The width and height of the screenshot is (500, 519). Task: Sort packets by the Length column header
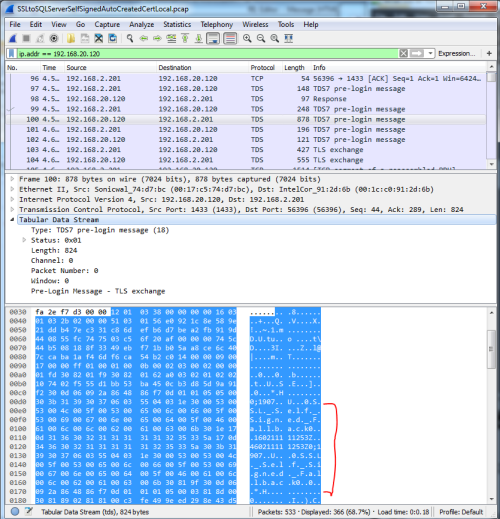coord(297,68)
